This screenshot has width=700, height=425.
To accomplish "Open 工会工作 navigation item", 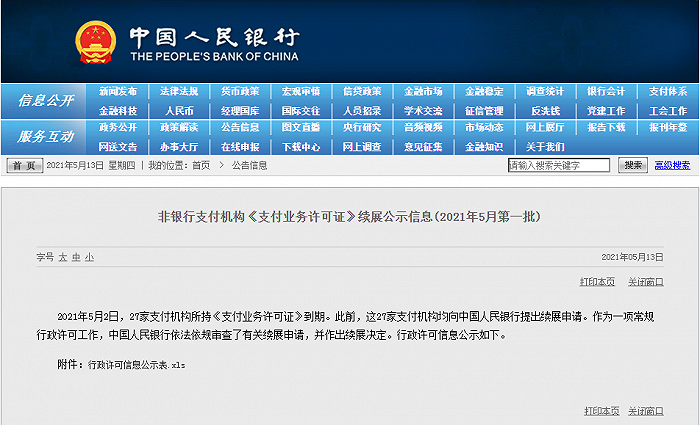I will (668, 111).
